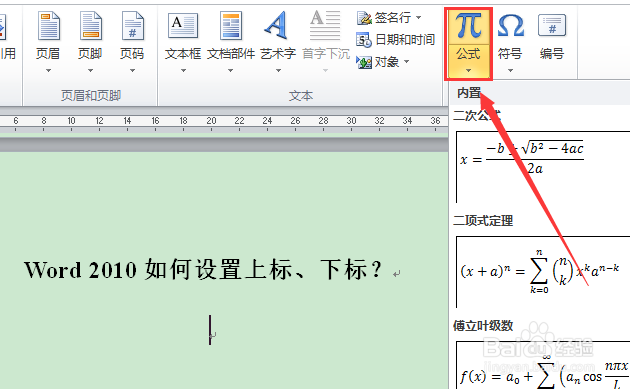Open the 签名行 dropdown arrow
The height and width of the screenshot is (389, 630).
pyautogui.click(x=419, y=18)
